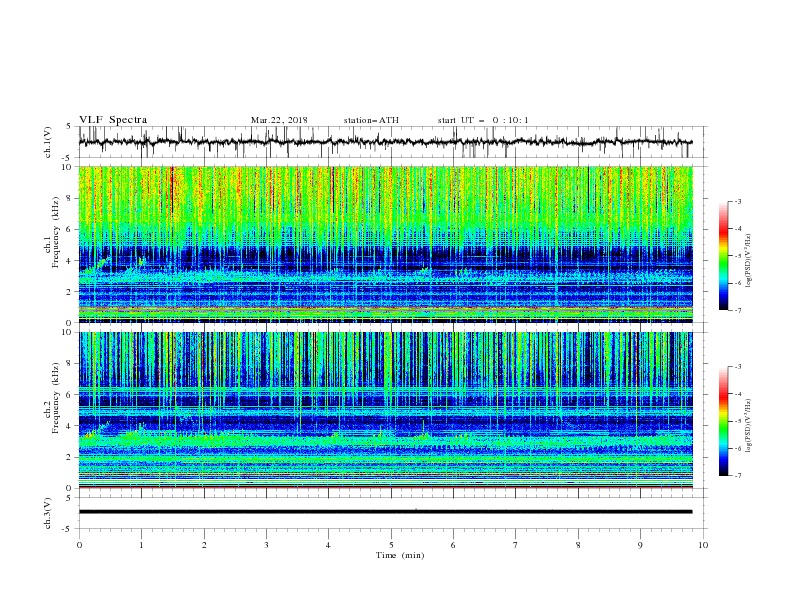The width and height of the screenshot is (792, 612).
Task: Click time axis tick label "8"
Action: pyautogui.click(x=578, y=545)
